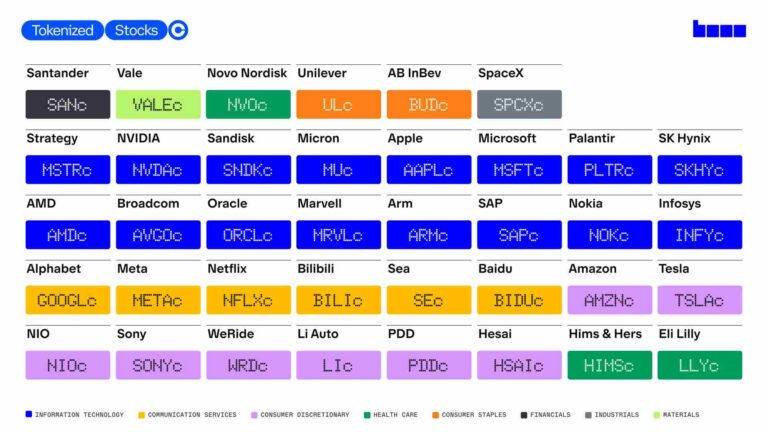This screenshot has height=432, width=768.
Task: Click the Consumer Discretionary legend label
Action: coord(305,415)
